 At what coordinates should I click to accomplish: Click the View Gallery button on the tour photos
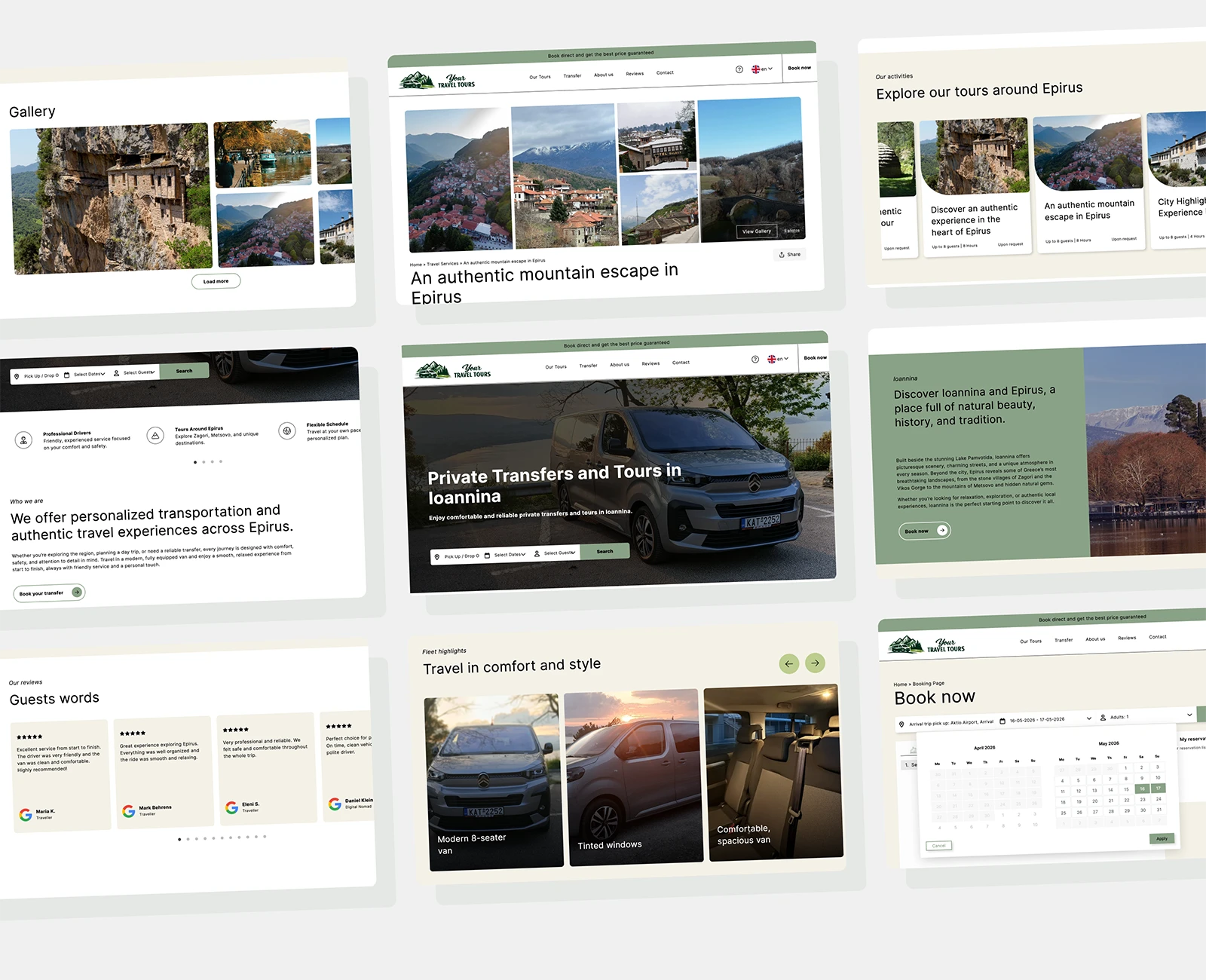pyautogui.click(x=757, y=231)
